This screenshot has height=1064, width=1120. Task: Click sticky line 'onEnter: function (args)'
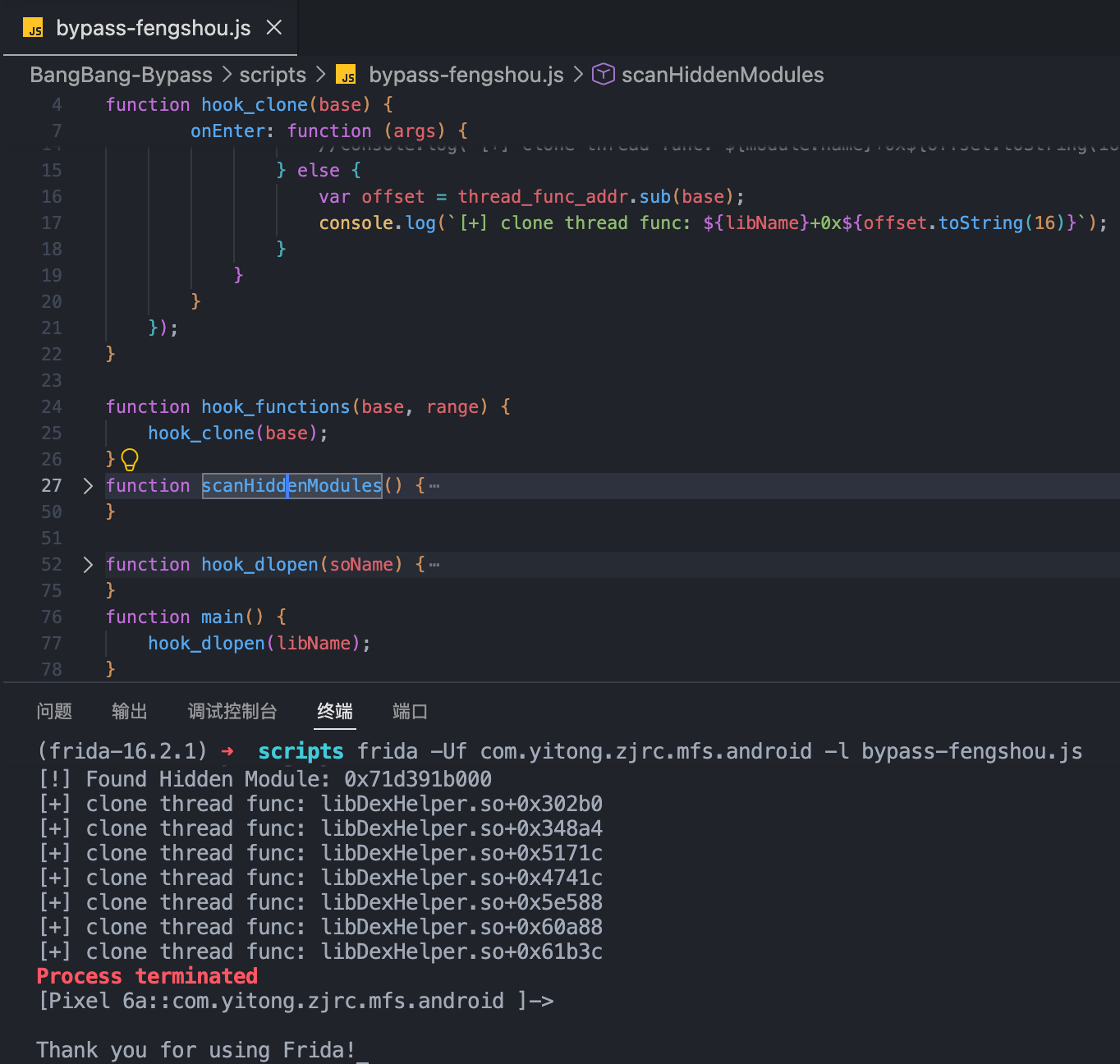click(x=329, y=131)
